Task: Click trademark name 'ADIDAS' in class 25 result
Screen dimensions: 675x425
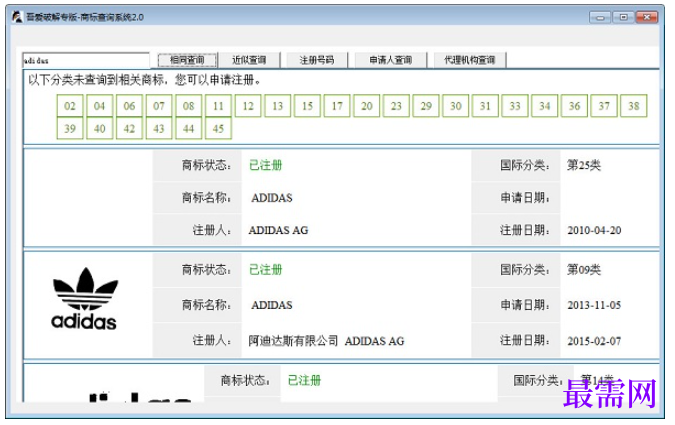Action: (x=272, y=198)
